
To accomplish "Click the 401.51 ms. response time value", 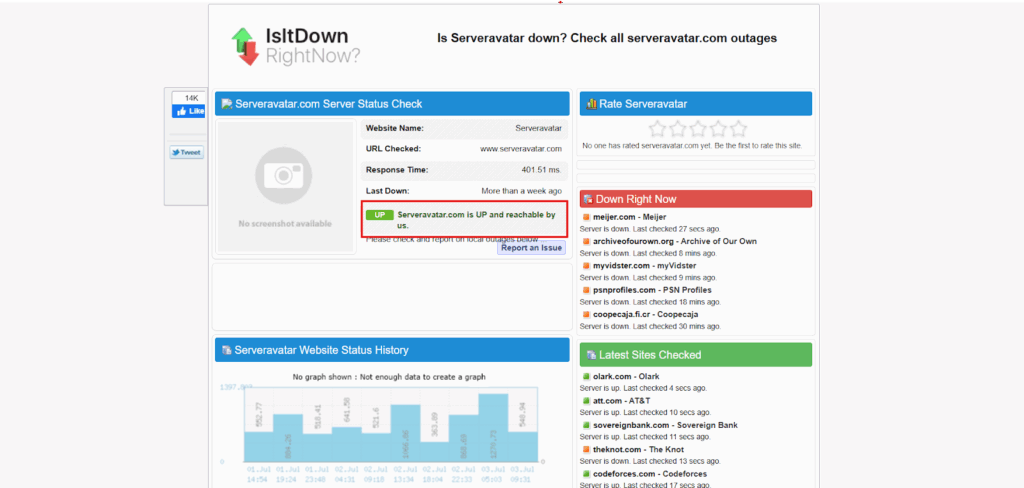I will pyautogui.click(x=541, y=170).
